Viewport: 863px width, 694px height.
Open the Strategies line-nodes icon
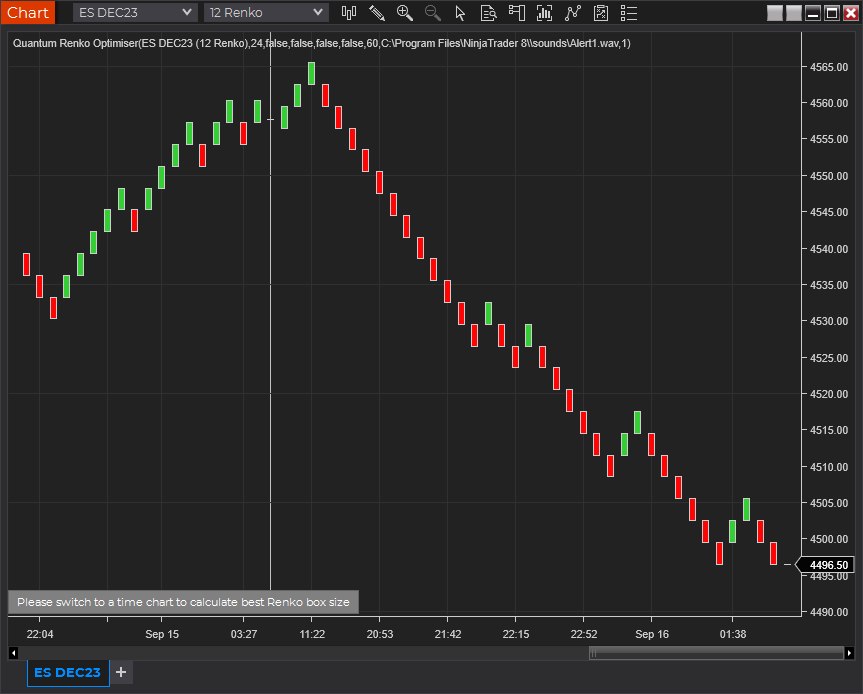tap(573, 13)
